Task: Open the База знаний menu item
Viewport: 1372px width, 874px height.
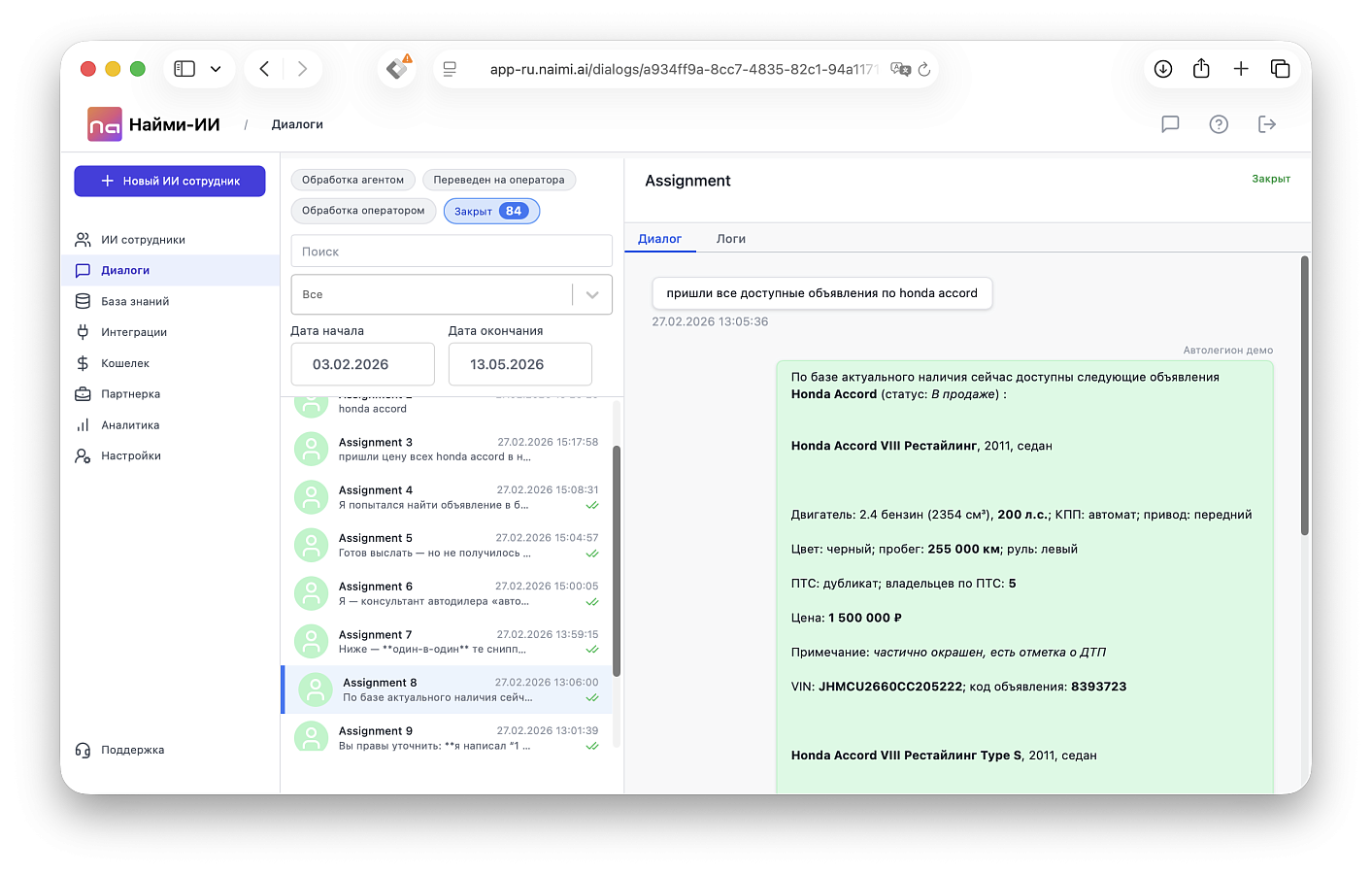Action: pyautogui.click(x=171, y=302)
